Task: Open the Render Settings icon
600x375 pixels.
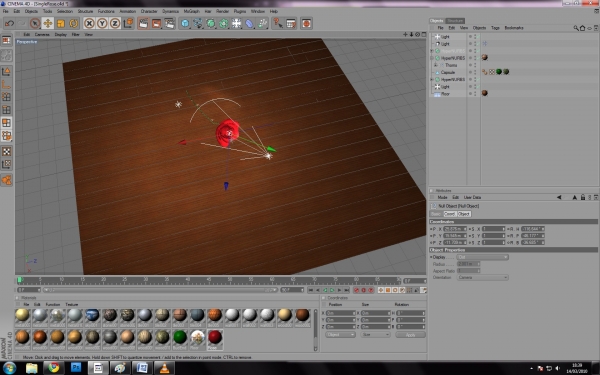Action: 170,24
